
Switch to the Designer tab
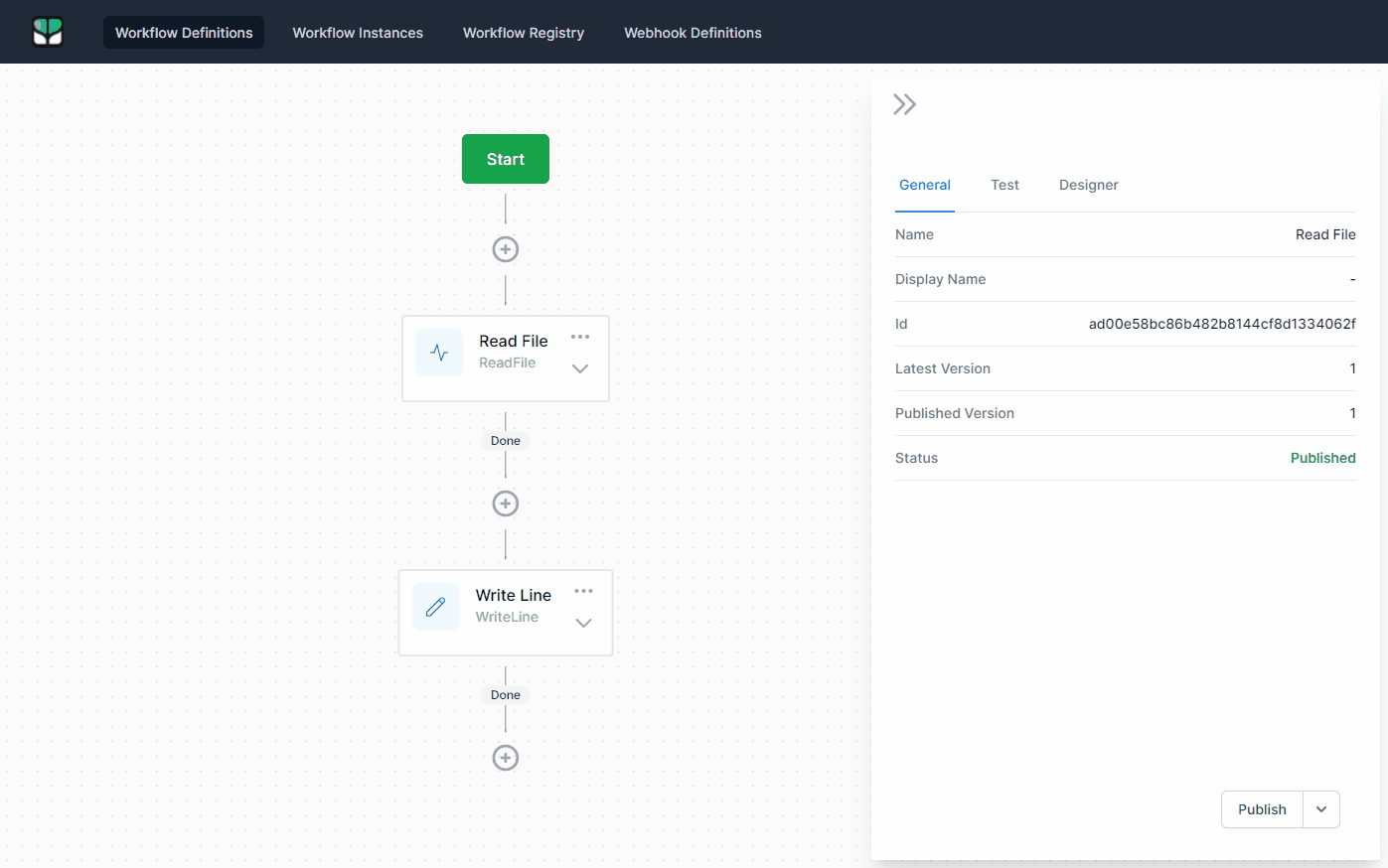(1088, 185)
